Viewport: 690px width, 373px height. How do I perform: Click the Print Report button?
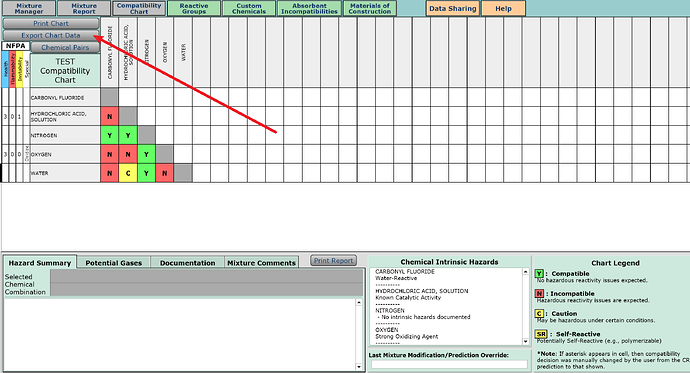(334, 260)
